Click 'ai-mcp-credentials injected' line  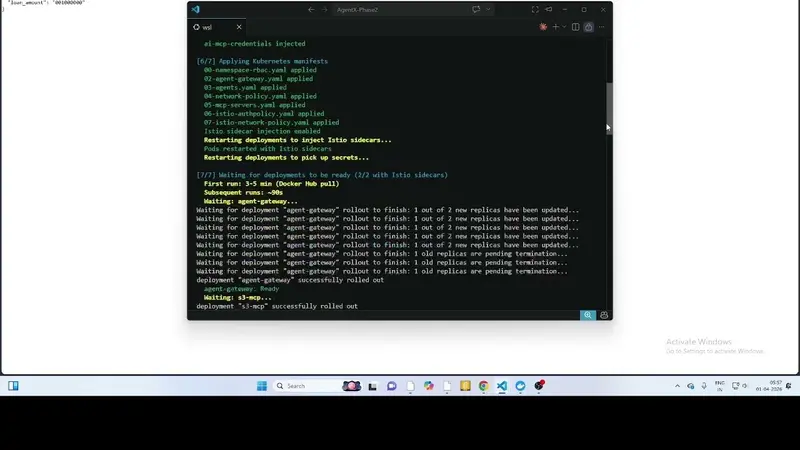point(255,44)
